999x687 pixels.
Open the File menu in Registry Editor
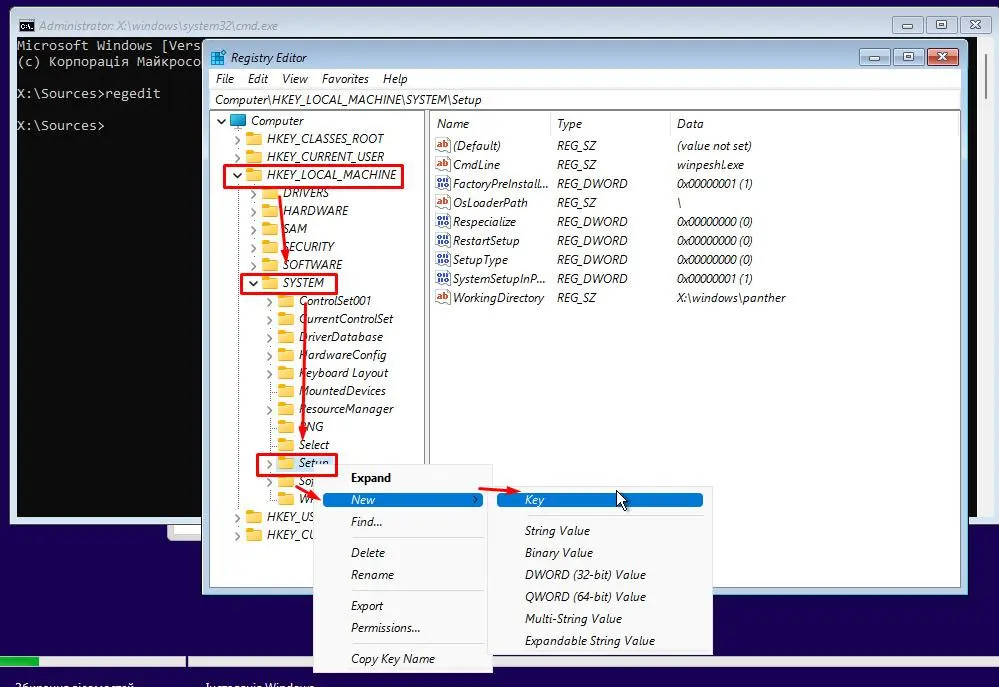[x=225, y=79]
